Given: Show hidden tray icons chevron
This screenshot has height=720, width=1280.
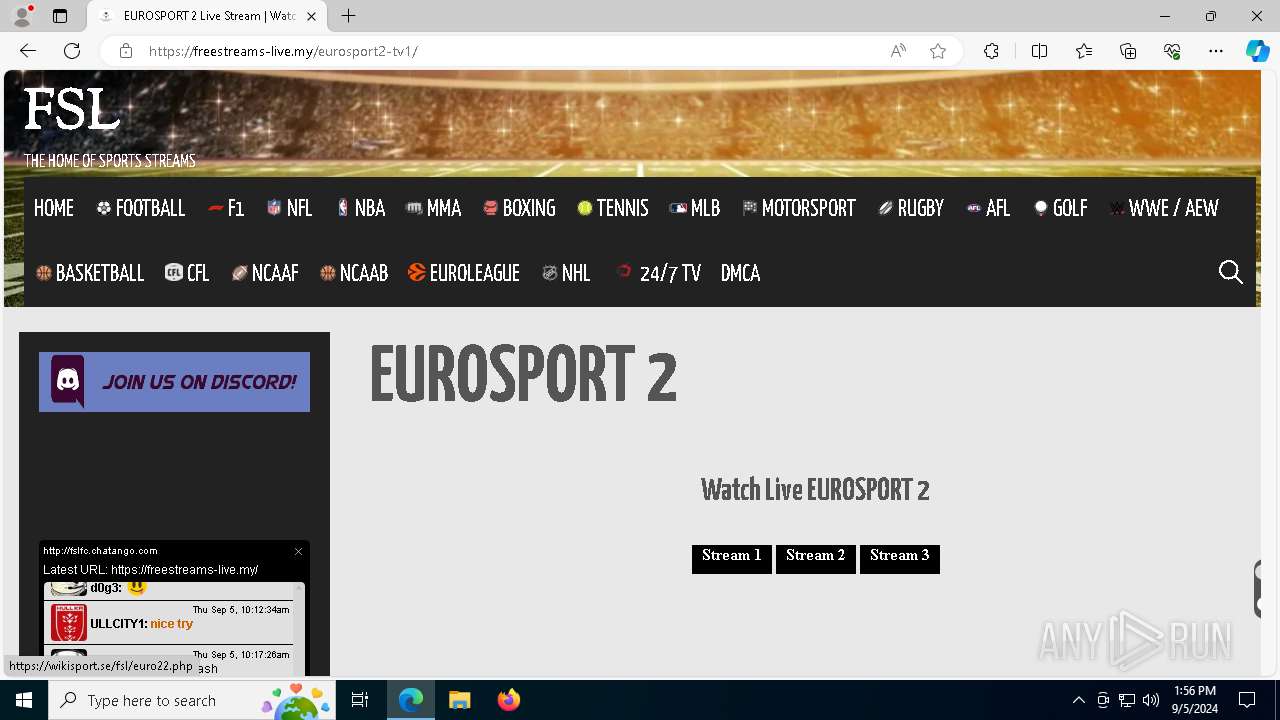Looking at the screenshot, I should (x=1078, y=700).
